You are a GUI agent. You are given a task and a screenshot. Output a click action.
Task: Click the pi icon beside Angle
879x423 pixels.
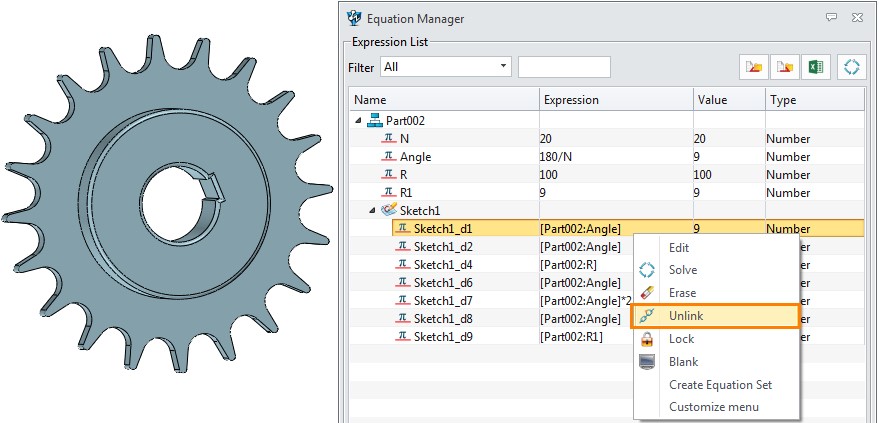(x=388, y=156)
